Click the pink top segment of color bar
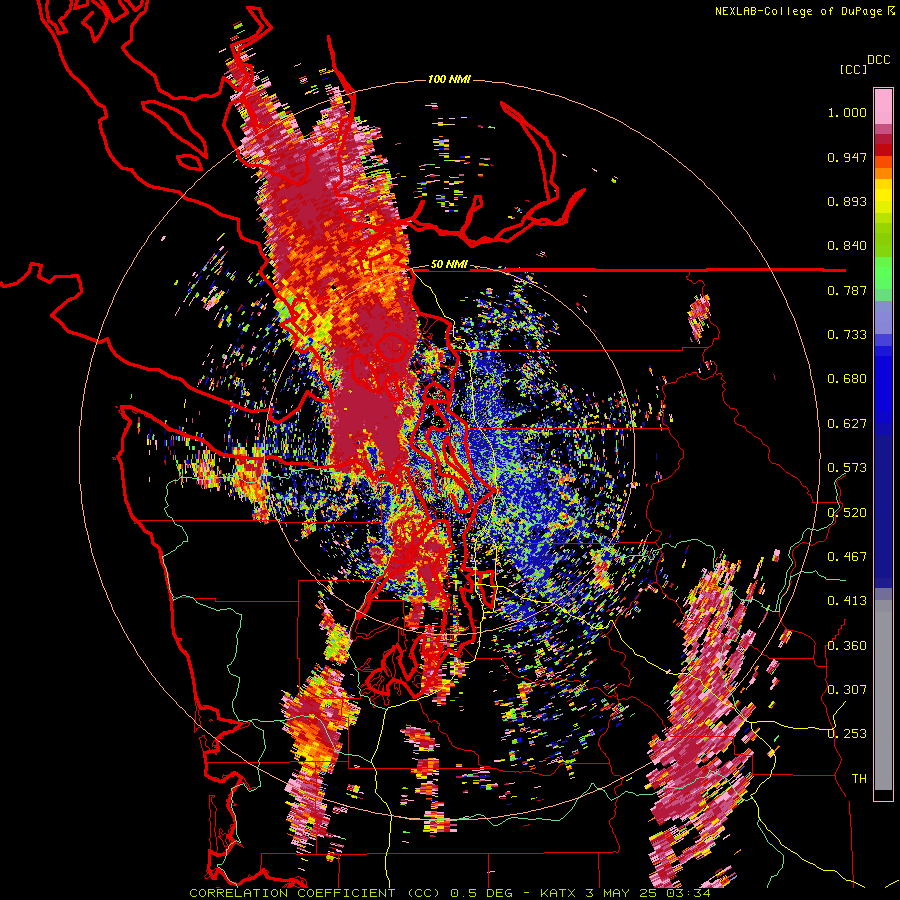Screen dimensions: 900x900 click(883, 106)
